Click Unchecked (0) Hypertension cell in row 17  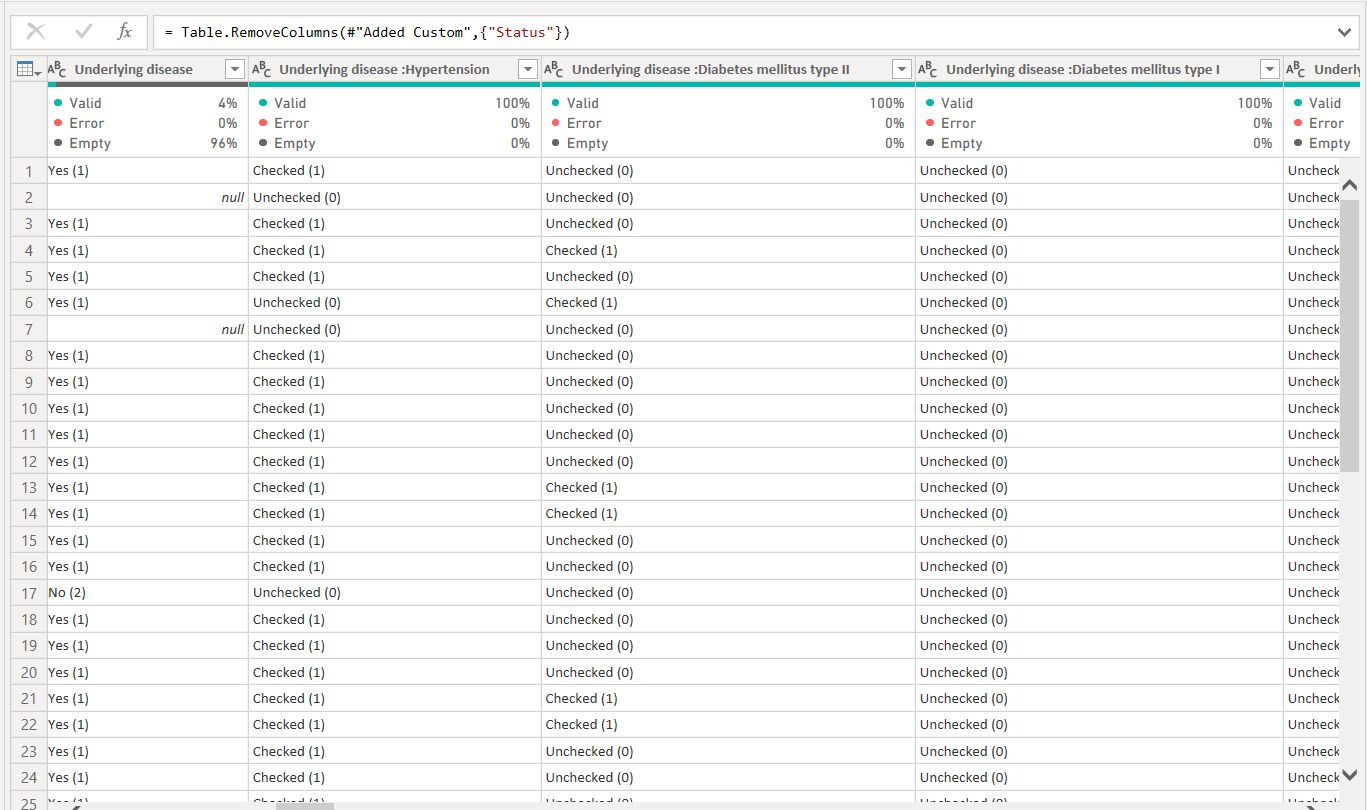pos(395,592)
